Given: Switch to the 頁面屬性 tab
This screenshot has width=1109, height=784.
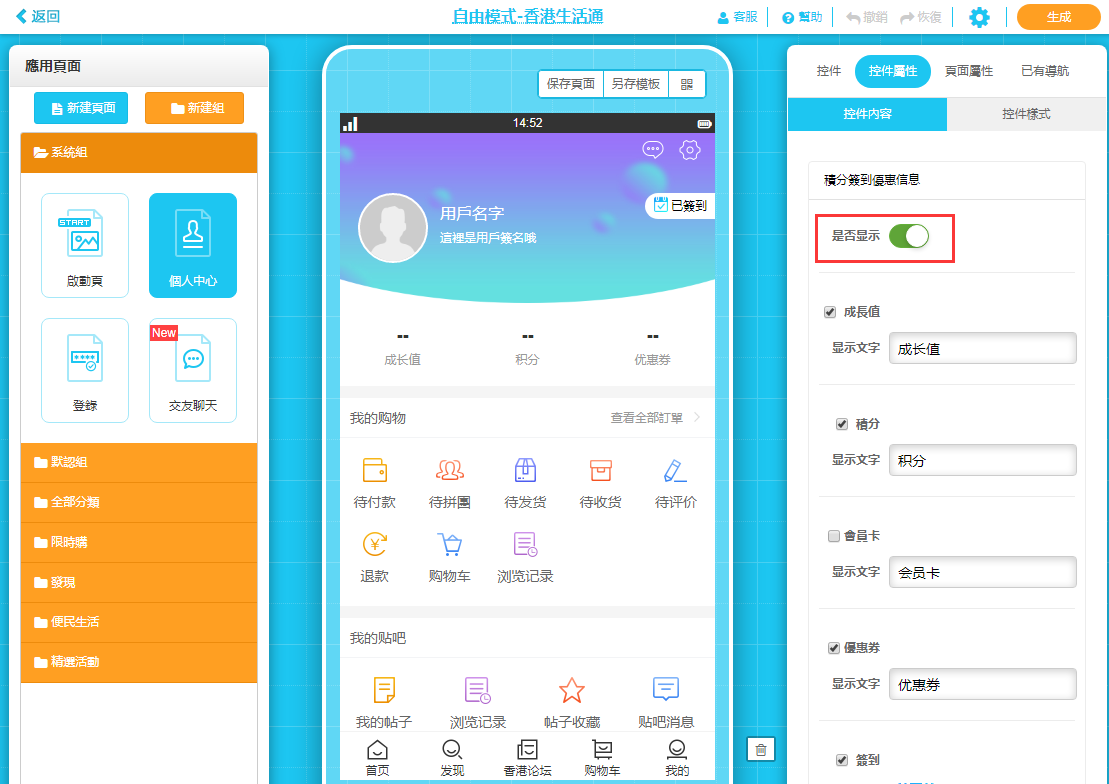Looking at the screenshot, I should pos(969,71).
